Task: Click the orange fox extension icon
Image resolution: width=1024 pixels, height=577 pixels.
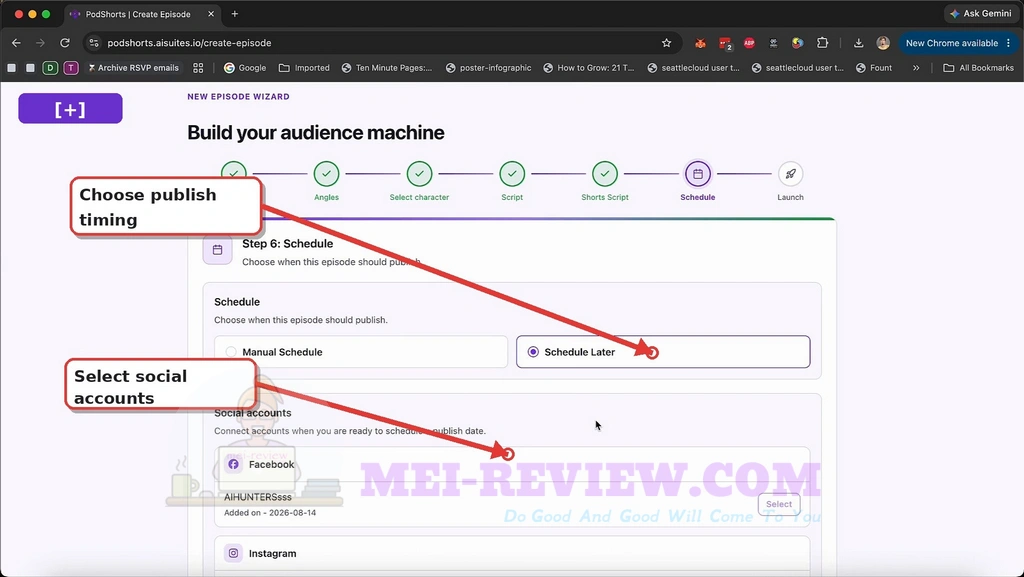Action: [x=700, y=43]
